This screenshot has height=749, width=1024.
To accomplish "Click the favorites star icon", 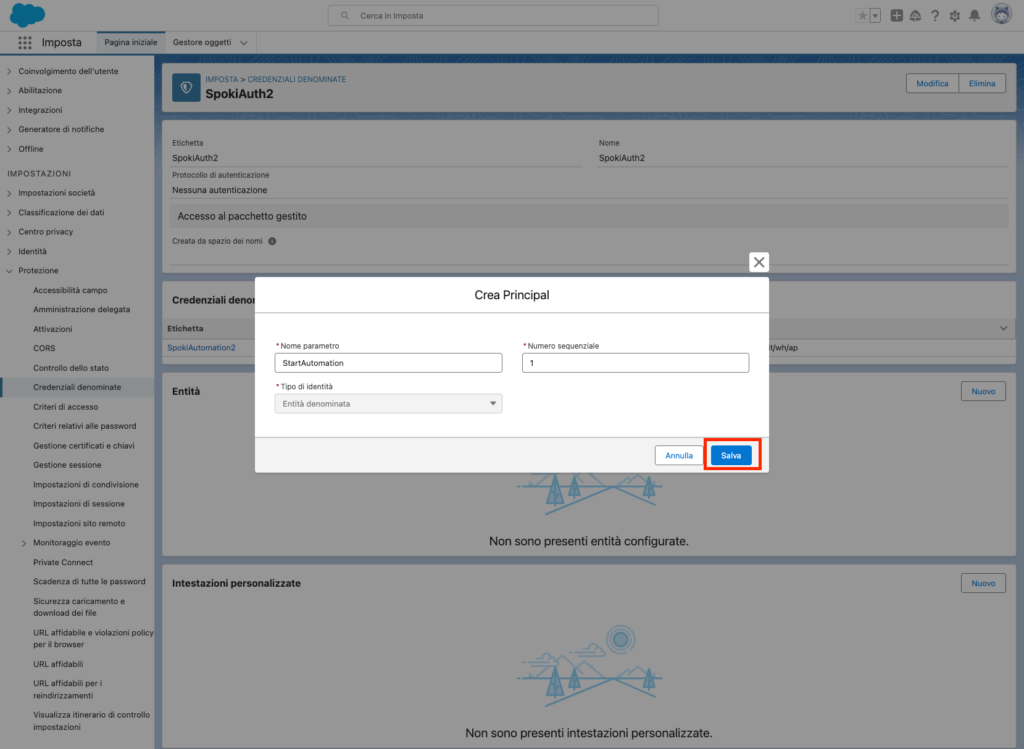I will click(862, 16).
